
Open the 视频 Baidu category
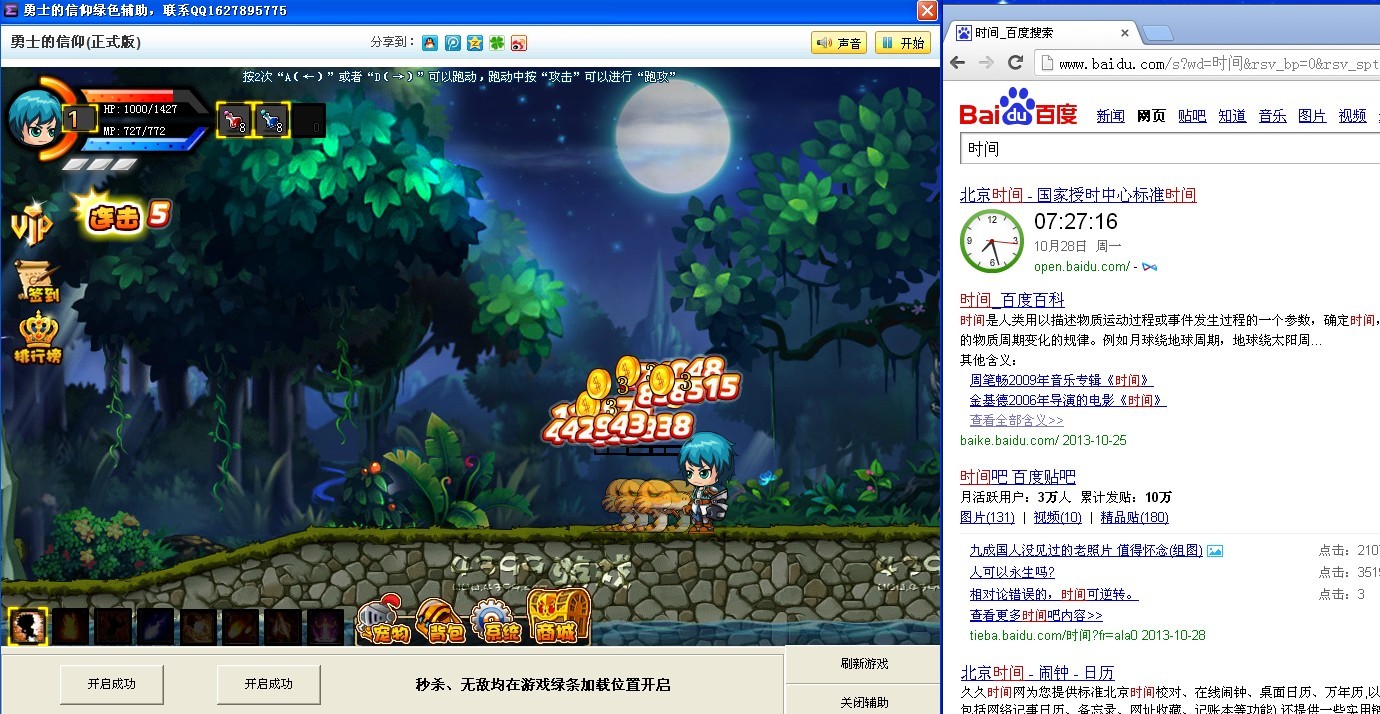pos(1352,116)
